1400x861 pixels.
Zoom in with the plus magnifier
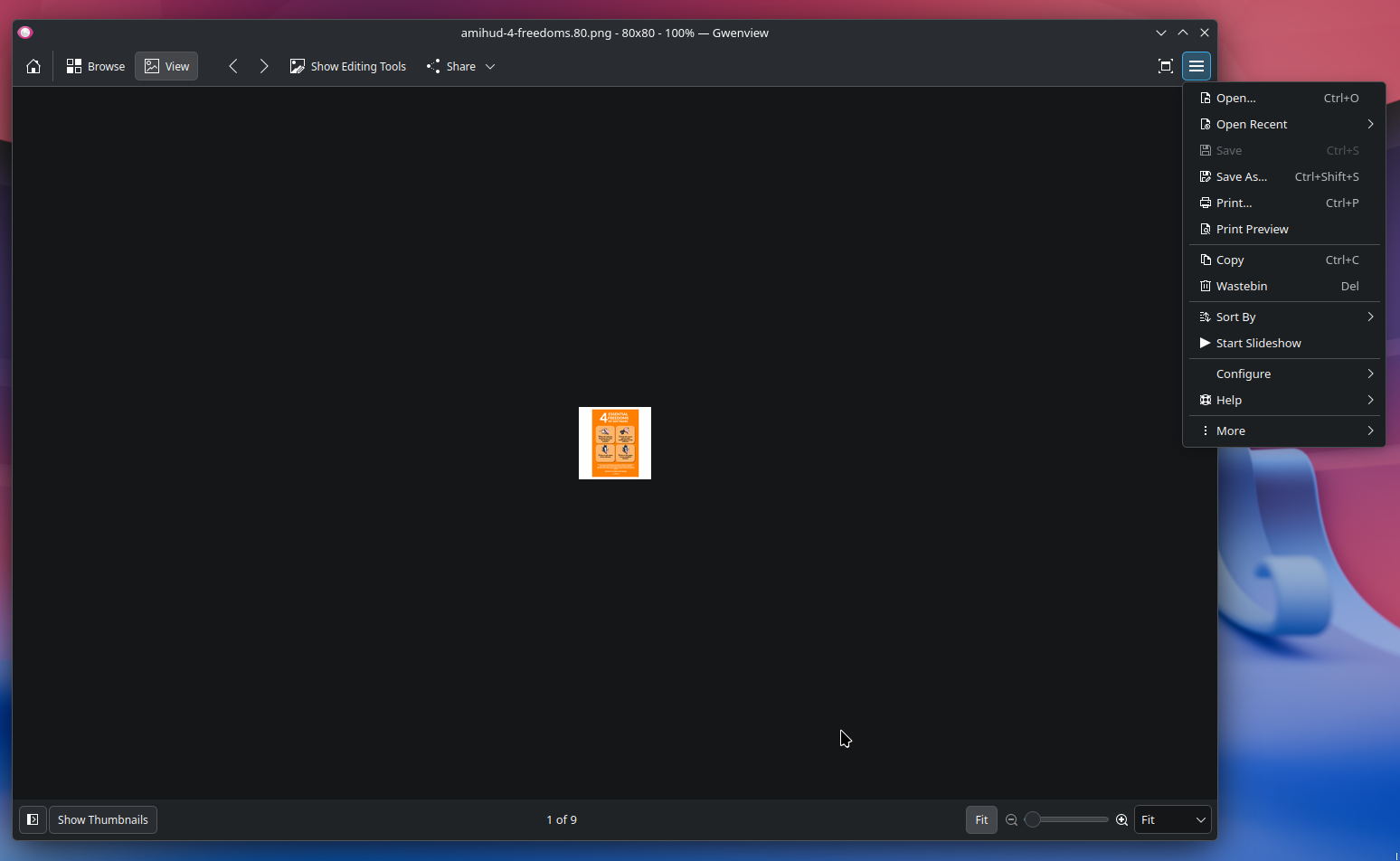tap(1121, 819)
